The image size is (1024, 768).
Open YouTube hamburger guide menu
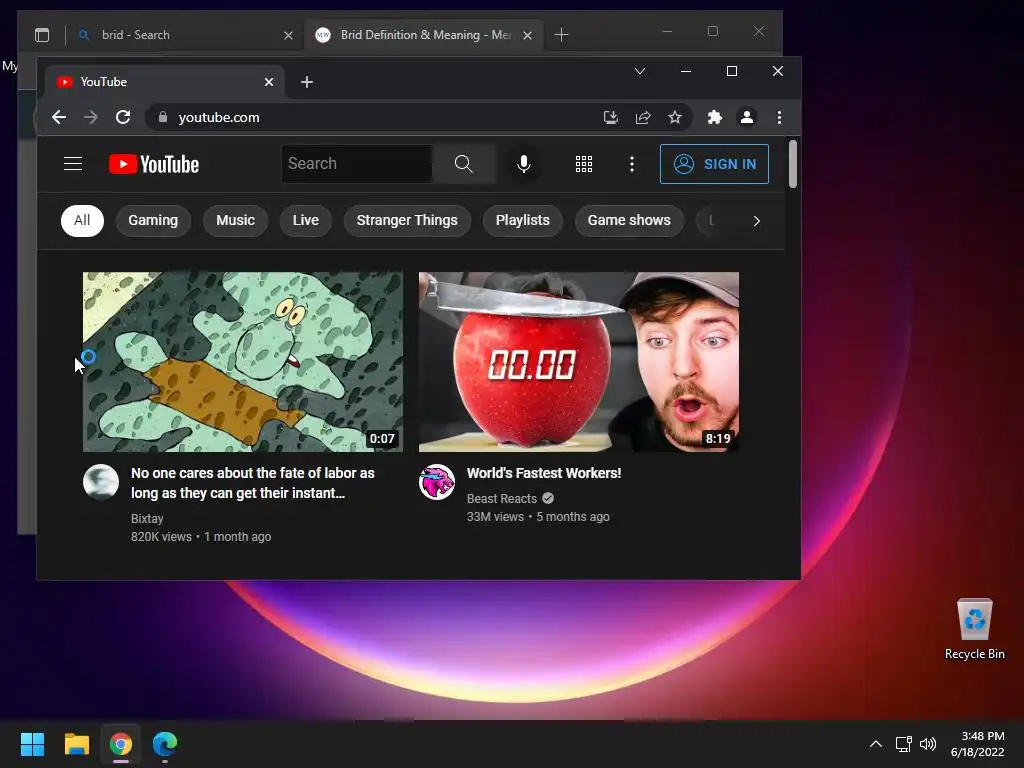point(73,164)
